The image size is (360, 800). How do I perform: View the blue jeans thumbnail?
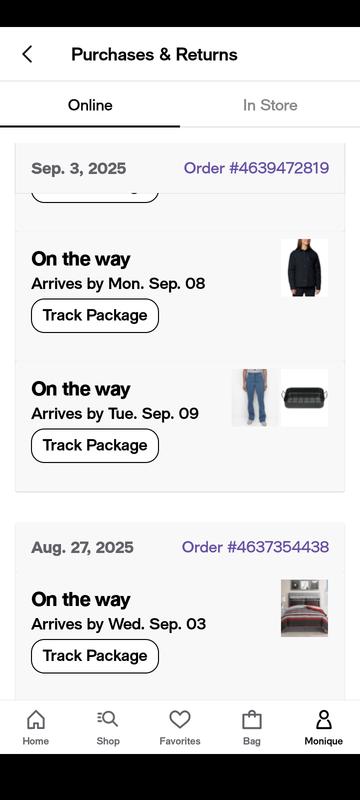pyautogui.click(x=255, y=397)
